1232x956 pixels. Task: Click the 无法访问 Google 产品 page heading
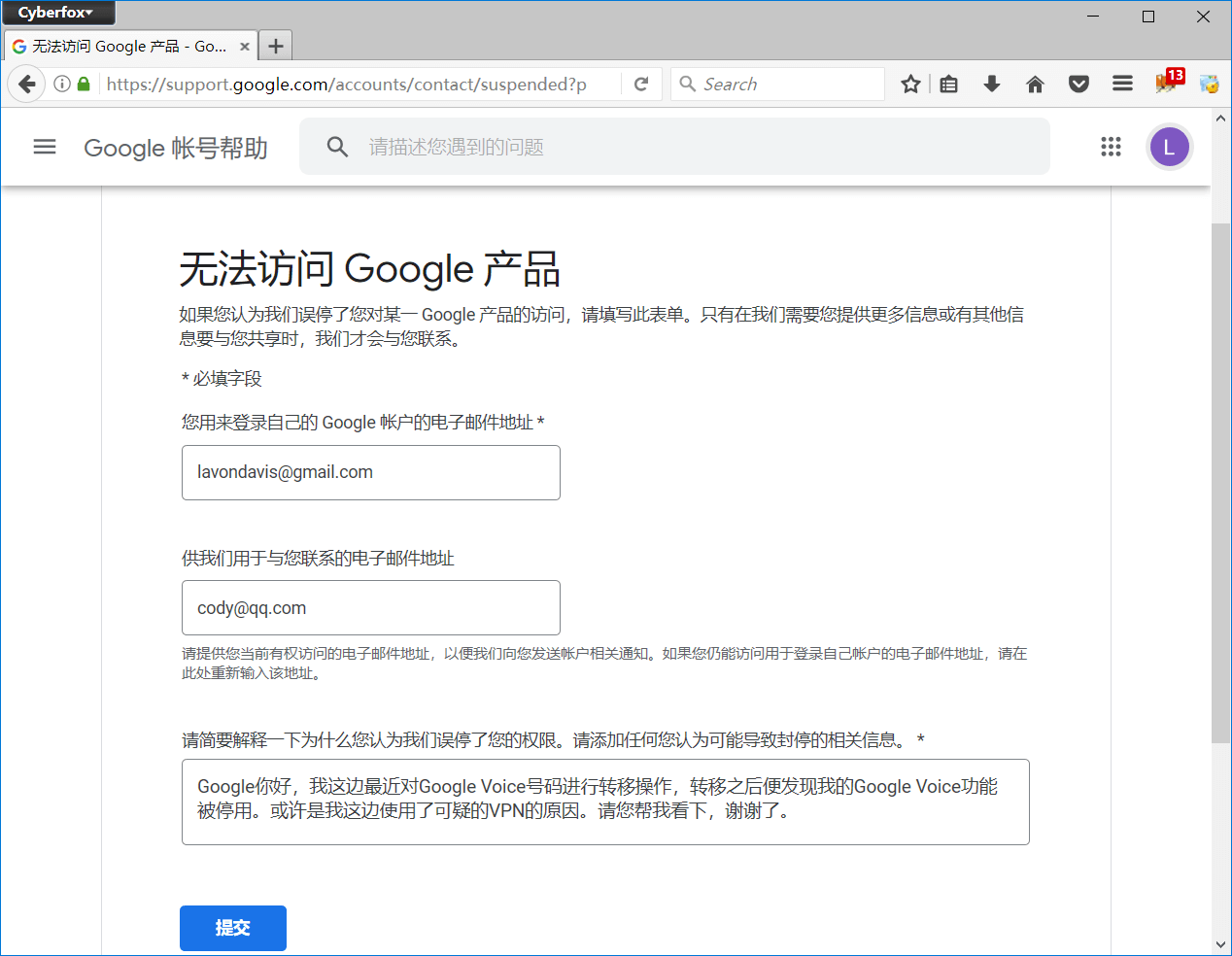[x=370, y=269]
